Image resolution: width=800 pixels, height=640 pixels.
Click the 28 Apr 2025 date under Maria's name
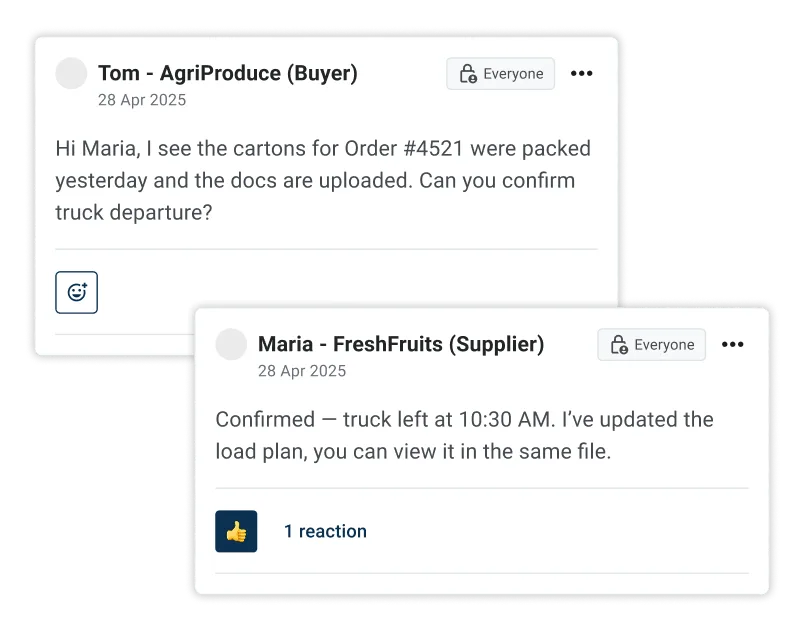(x=301, y=371)
